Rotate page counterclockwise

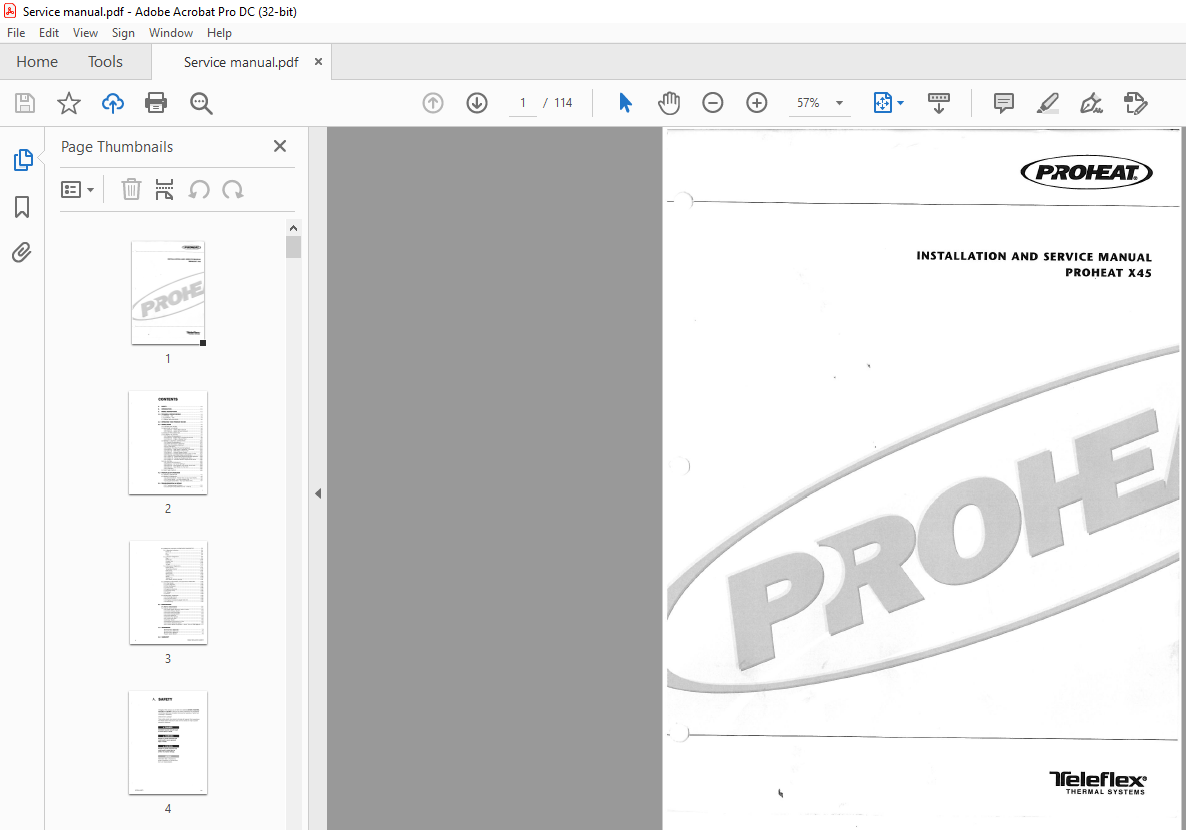(x=199, y=189)
